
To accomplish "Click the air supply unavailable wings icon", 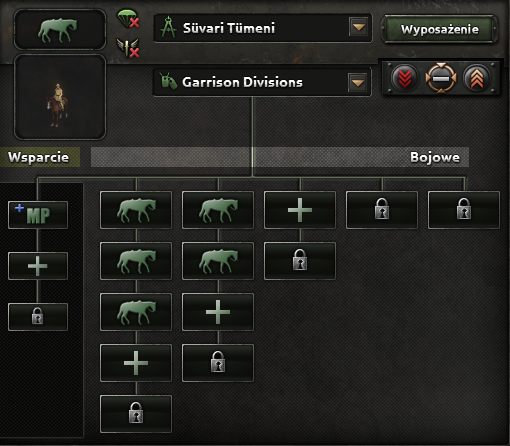I will 128,48.
